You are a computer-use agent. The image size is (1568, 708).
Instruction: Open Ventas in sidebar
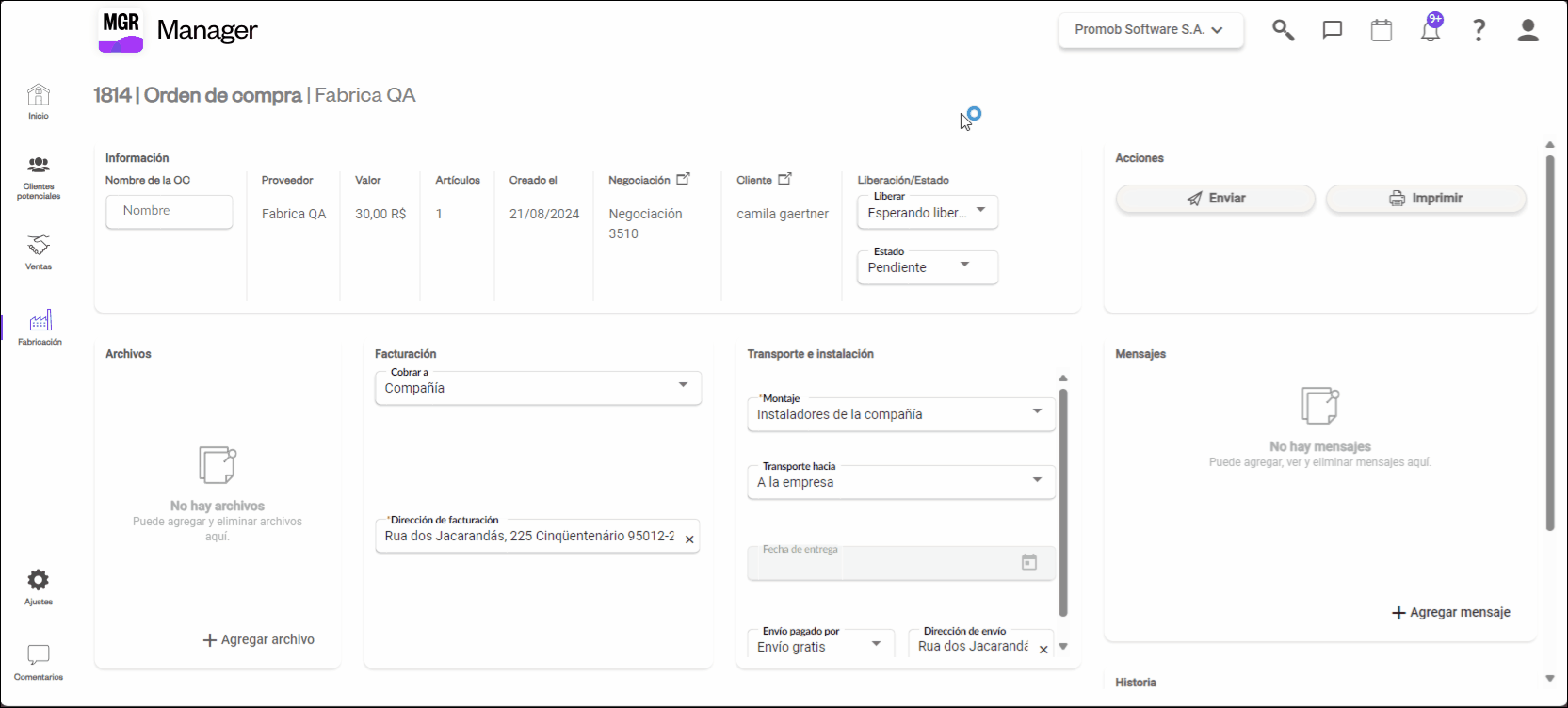(39, 252)
